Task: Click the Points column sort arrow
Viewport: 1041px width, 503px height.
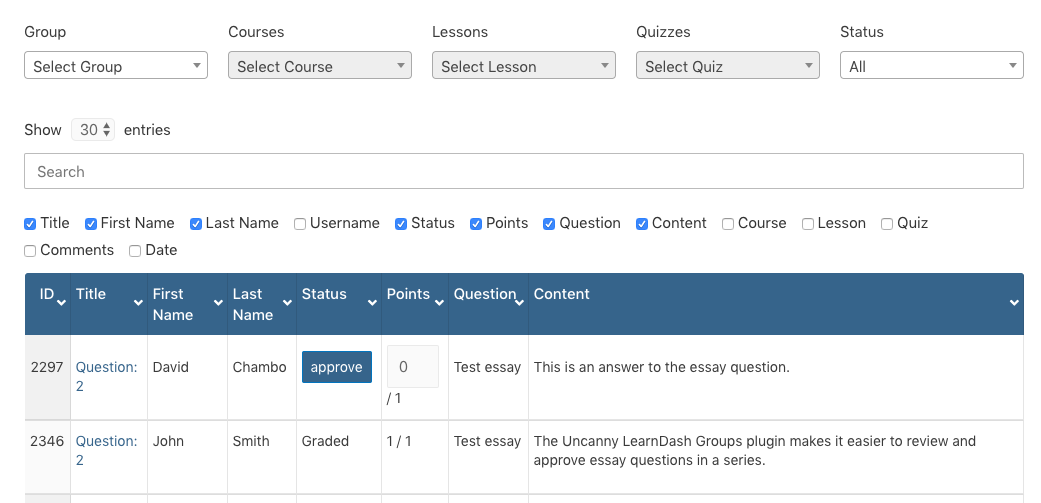Action: pos(440,302)
